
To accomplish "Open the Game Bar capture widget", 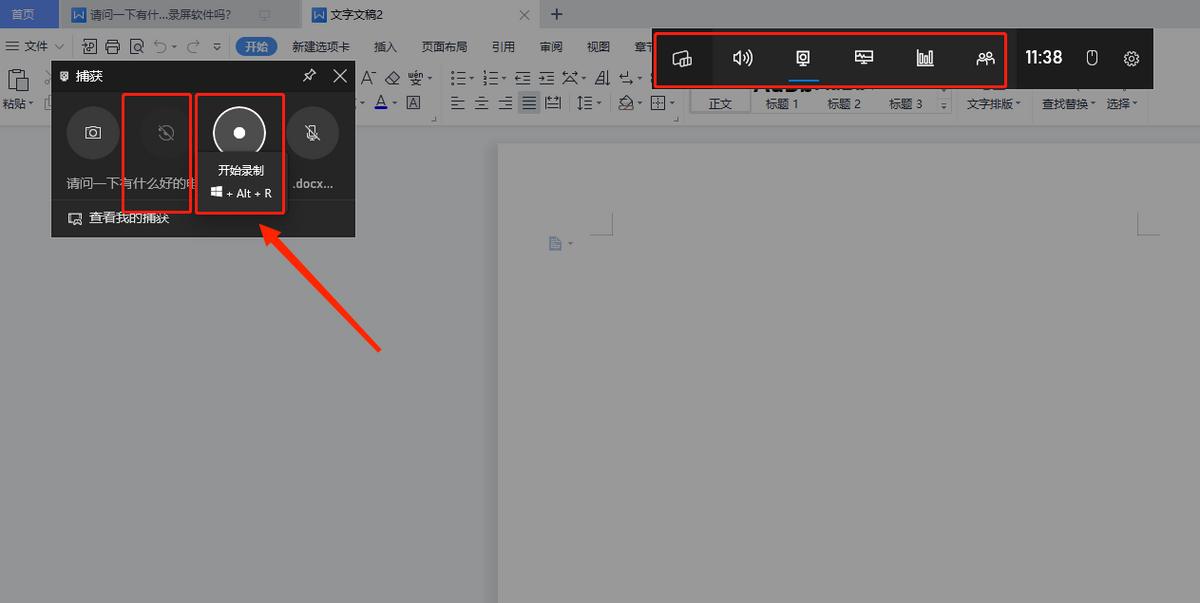I will click(803, 58).
